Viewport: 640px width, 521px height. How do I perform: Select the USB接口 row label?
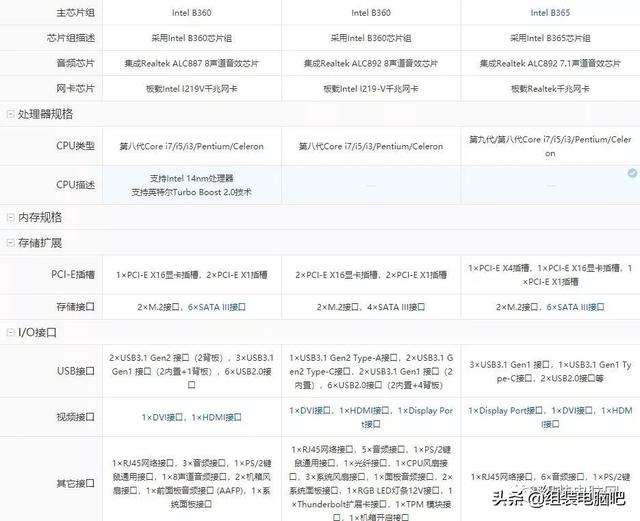76,371
